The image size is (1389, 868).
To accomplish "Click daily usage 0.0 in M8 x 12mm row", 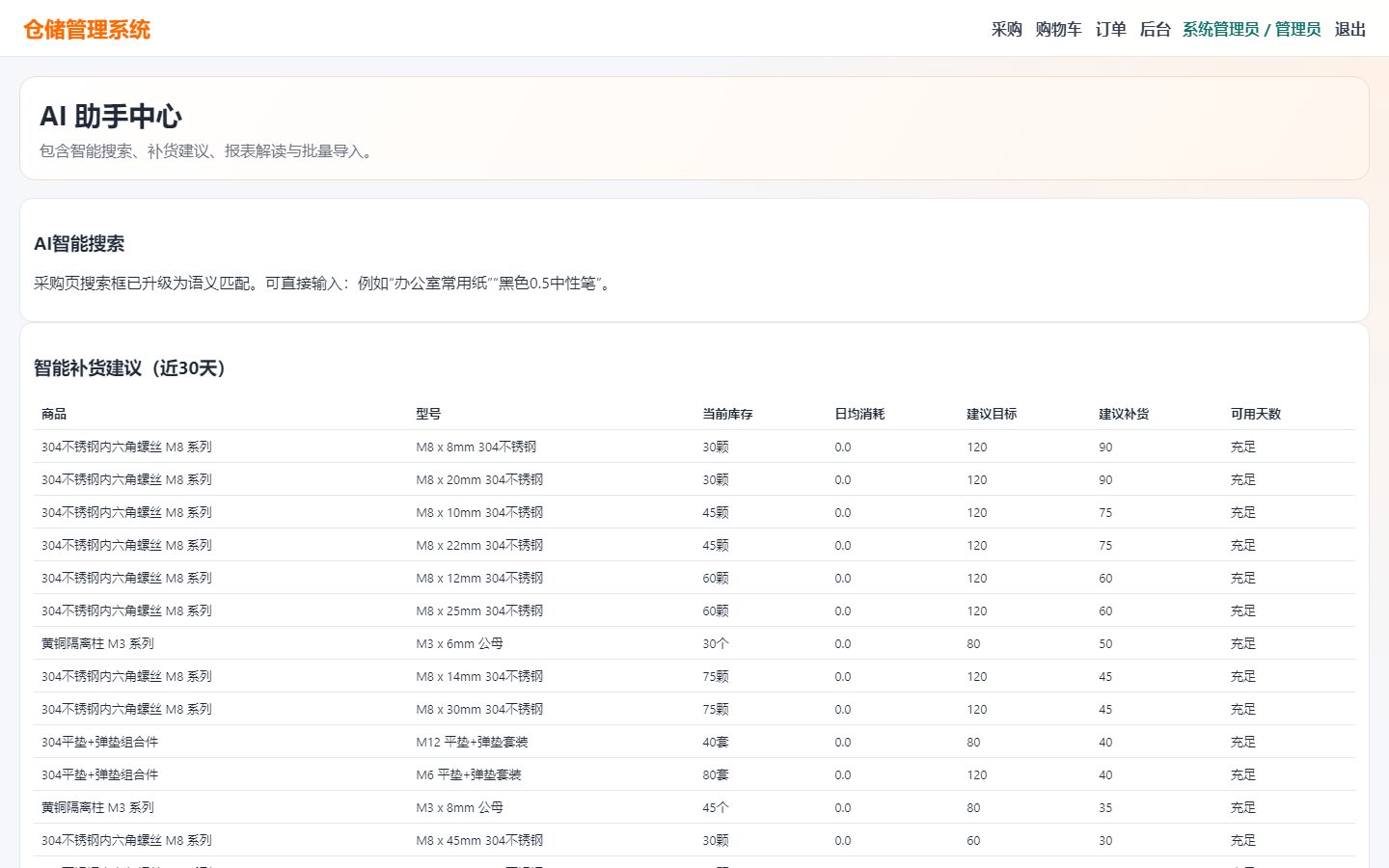I will coord(843,578).
